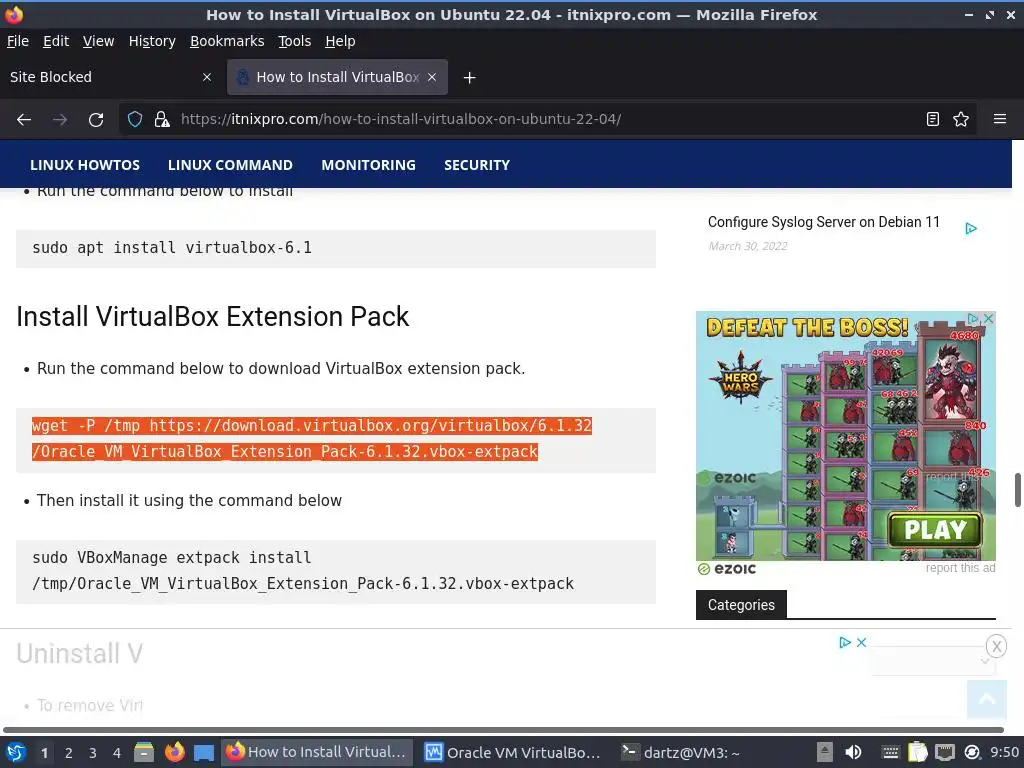Switch to workspace 3

coord(93,753)
